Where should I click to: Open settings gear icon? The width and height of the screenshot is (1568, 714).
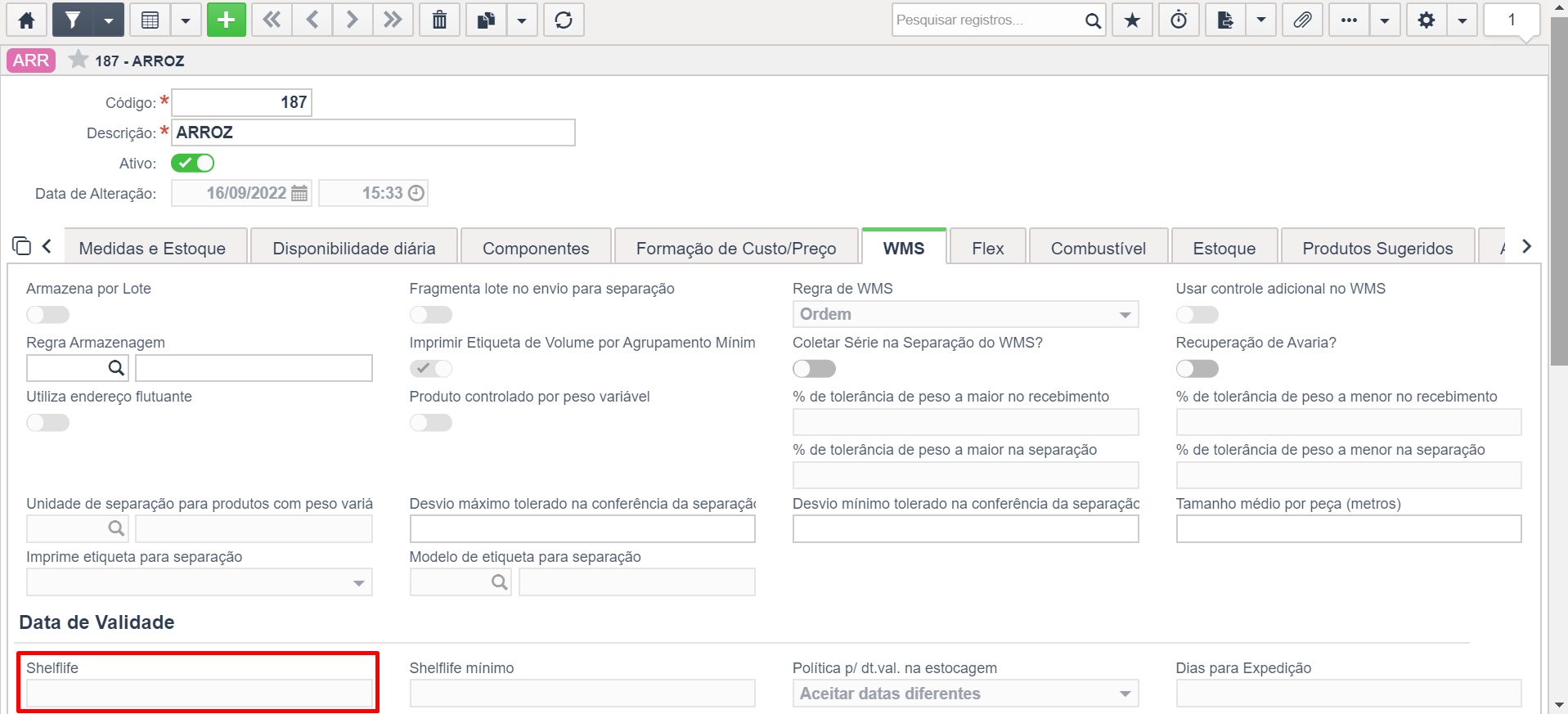(x=1426, y=20)
